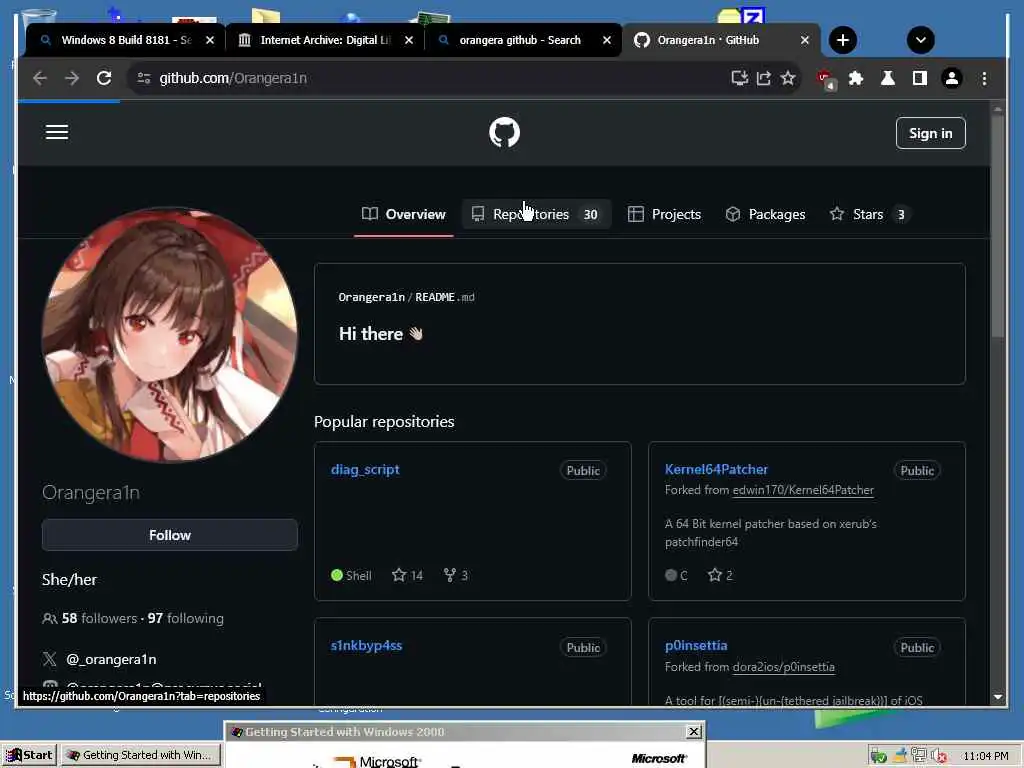Switch to Windows 8 Build 8181 tab
Image resolution: width=1024 pixels, height=768 pixels.
tap(126, 40)
